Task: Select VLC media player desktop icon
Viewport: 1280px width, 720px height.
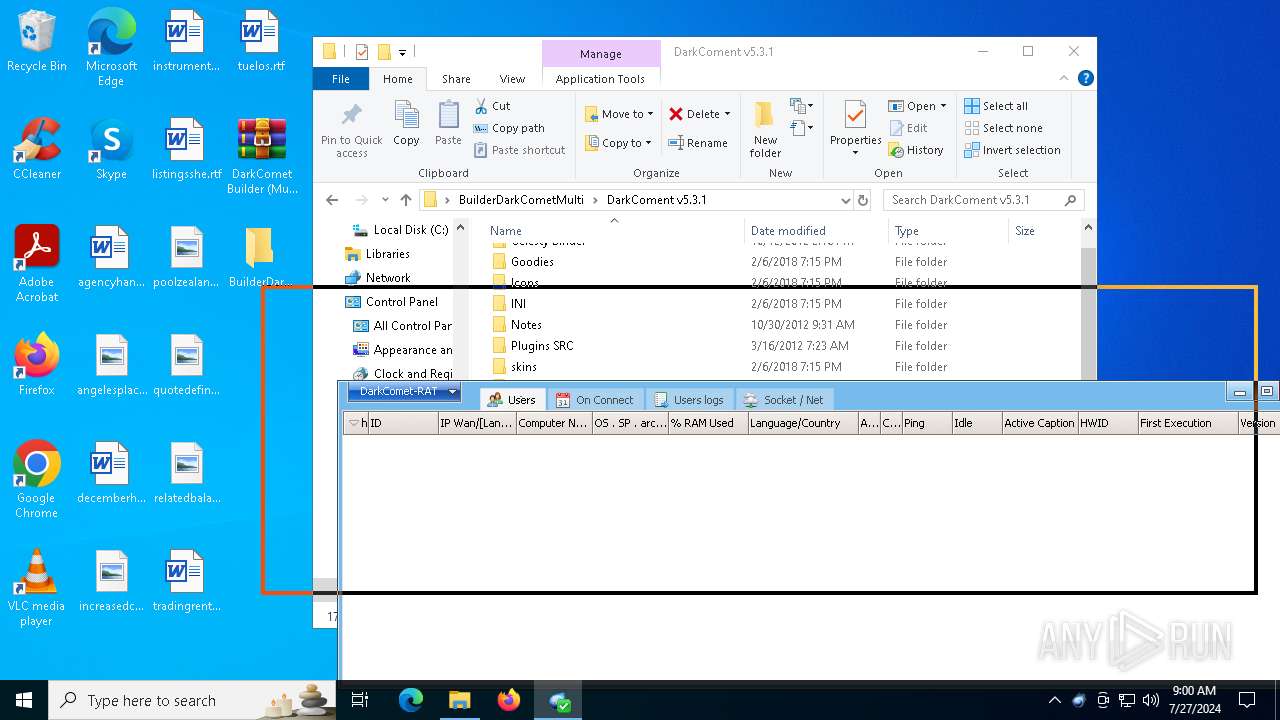Action: pyautogui.click(x=37, y=588)
